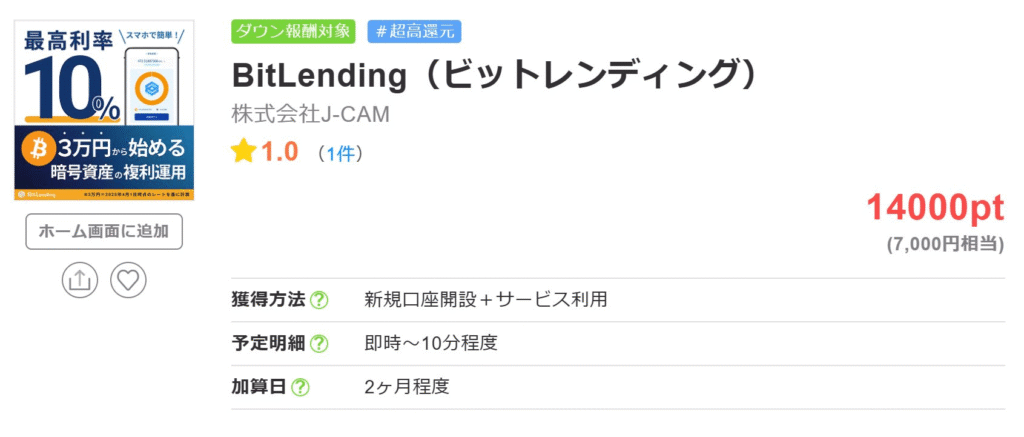Screen dimensions: 1024x437
Task: Open help icon beside 予定明細
Action: (x=319, y=343)
